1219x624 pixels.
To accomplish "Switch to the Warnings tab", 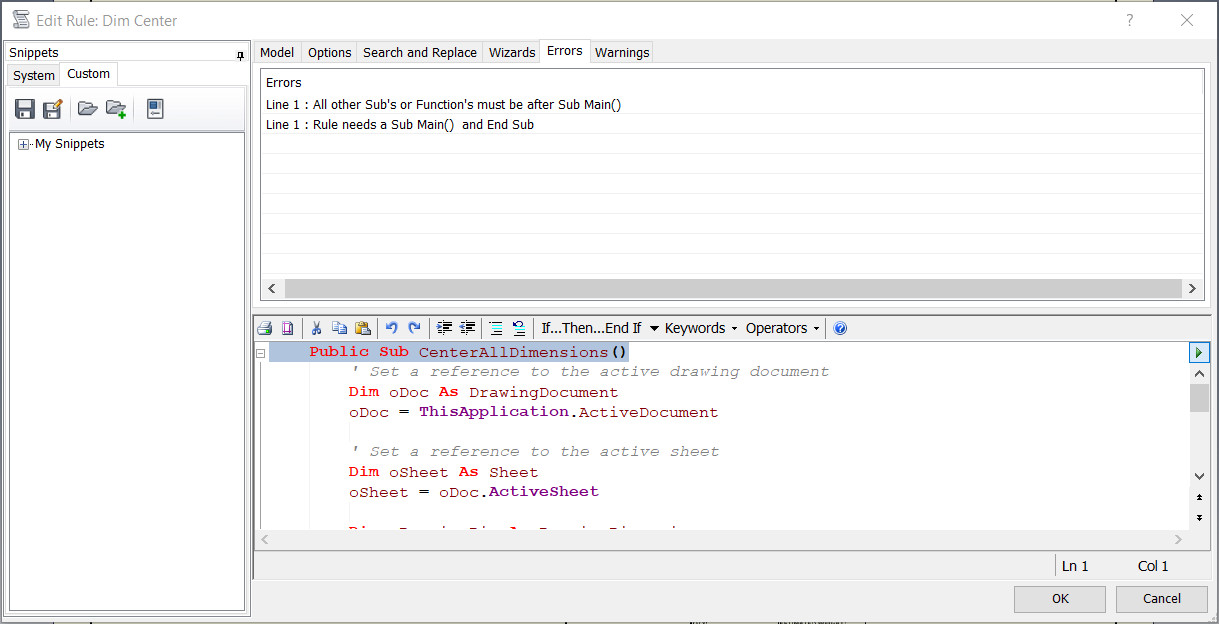I will (x=622, y=52).
